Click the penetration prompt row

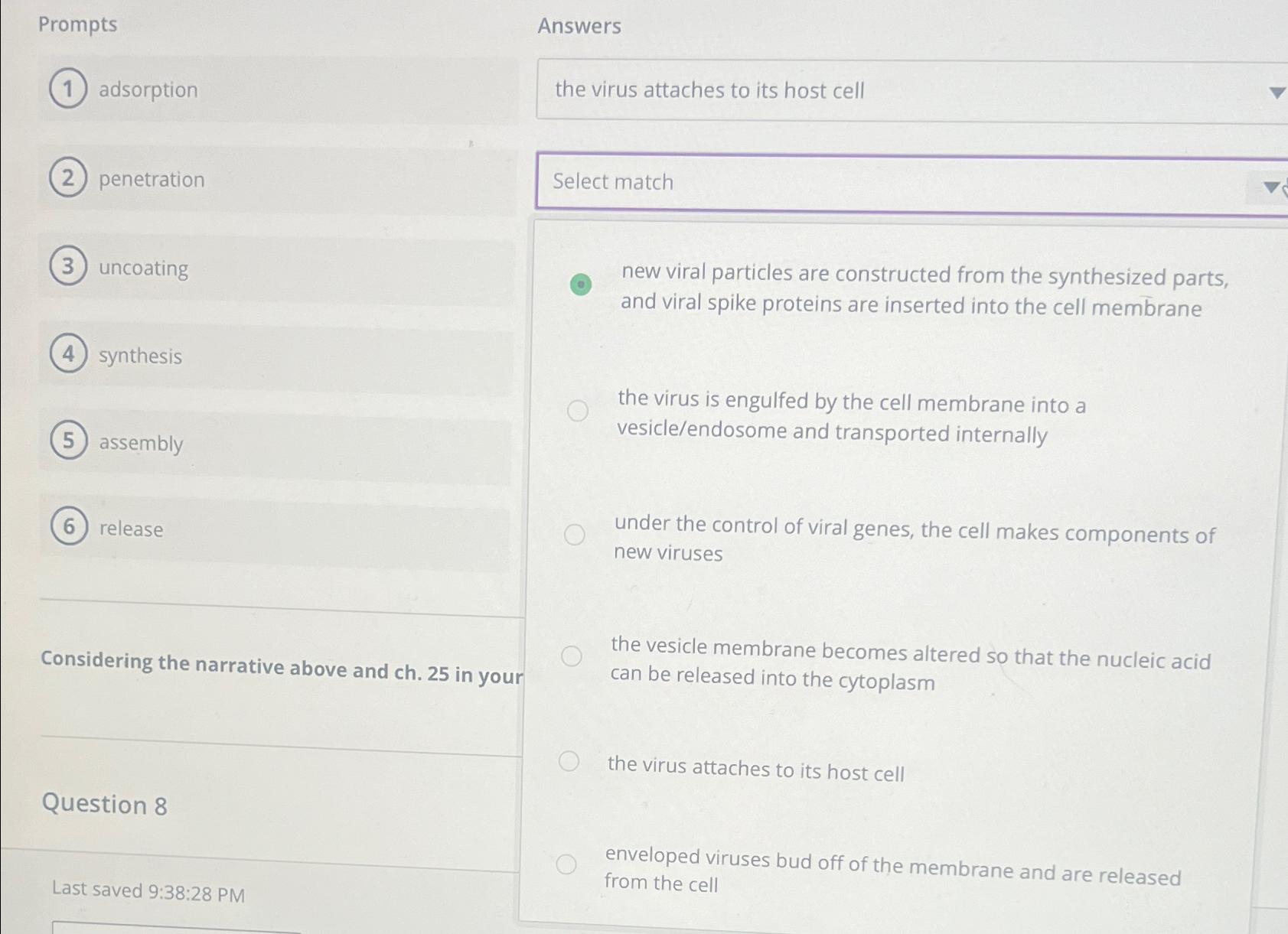click(278, 181)
